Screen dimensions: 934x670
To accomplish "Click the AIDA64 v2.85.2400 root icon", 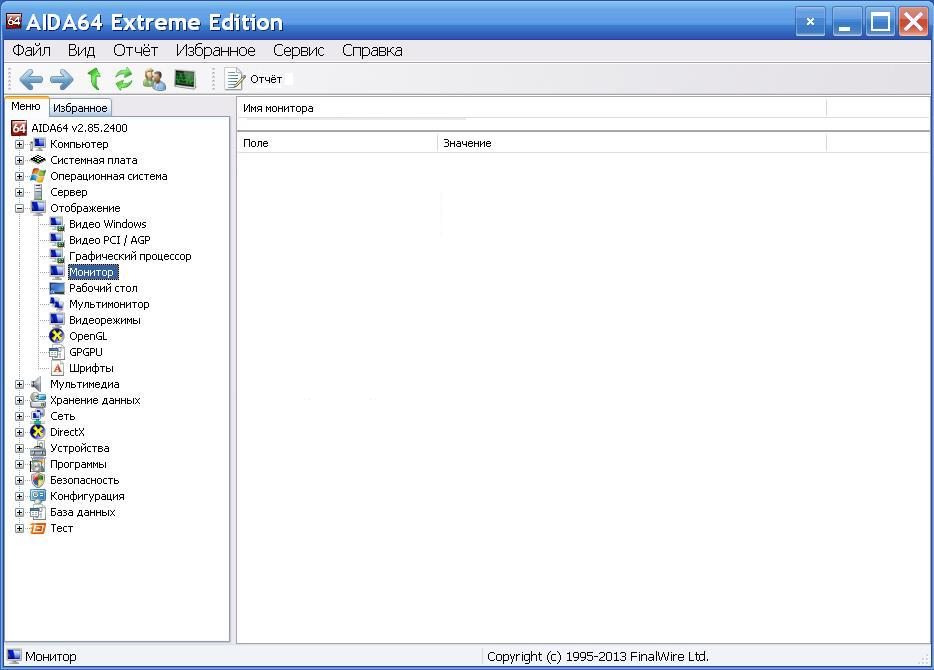I will 19,128.
